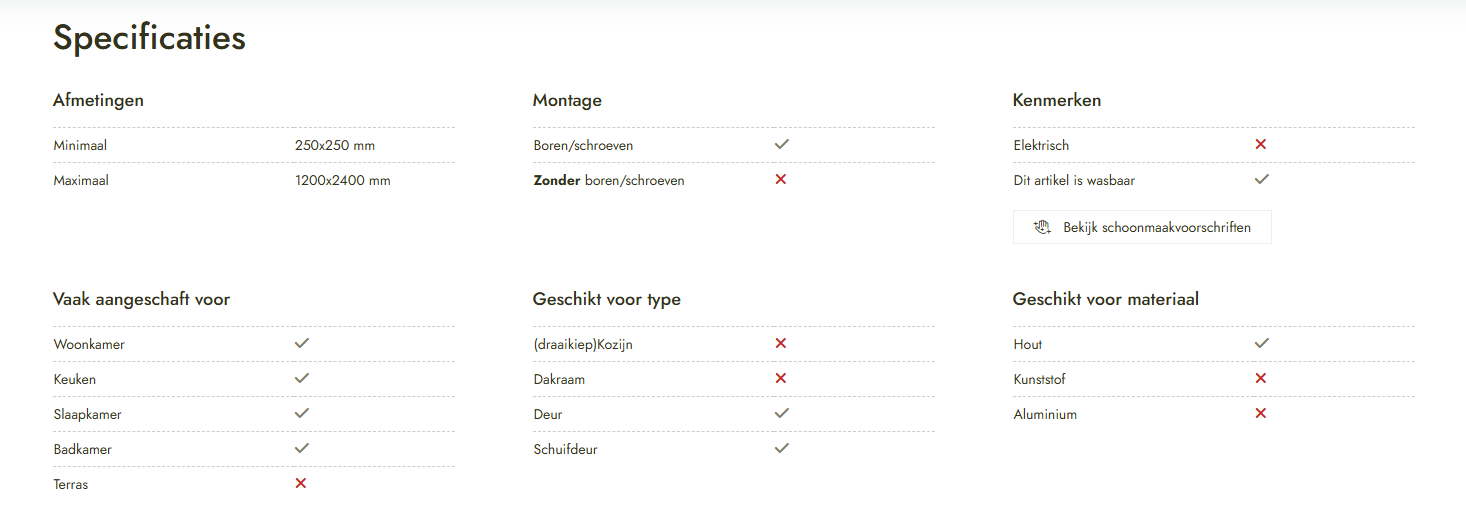Click the checkmark next to Woonkamer
Screen dimensions: 1466x532
(302, 343)
